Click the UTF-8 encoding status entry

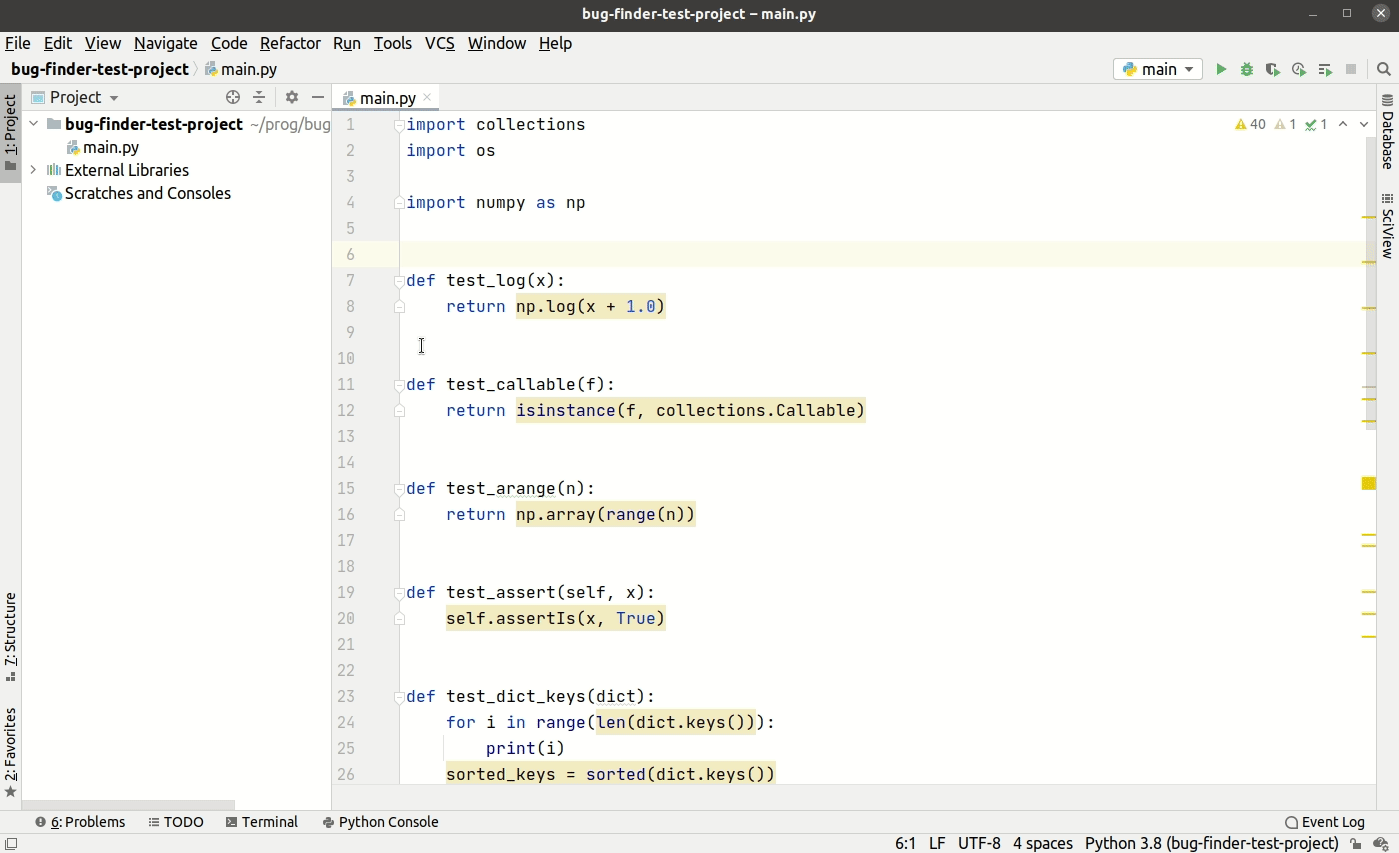click(x=979, y=844)
